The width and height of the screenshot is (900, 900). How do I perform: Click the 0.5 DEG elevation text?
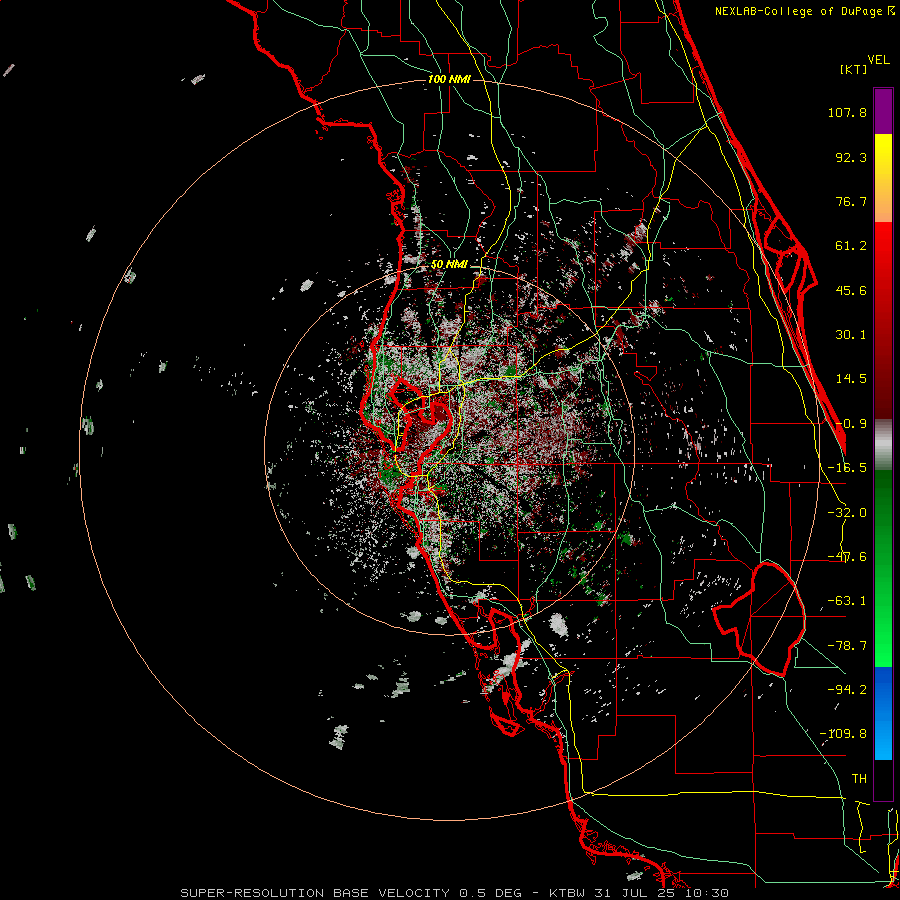490,893
